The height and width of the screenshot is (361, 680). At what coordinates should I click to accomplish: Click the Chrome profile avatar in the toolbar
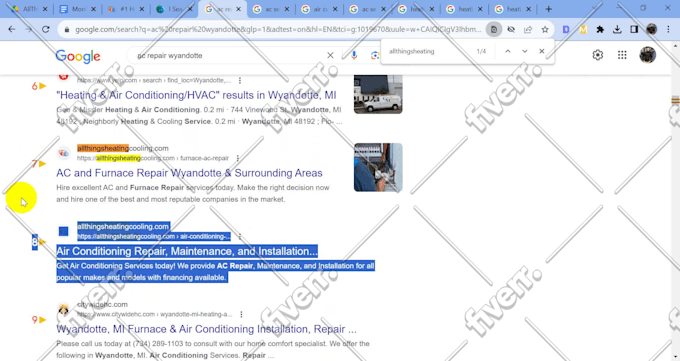651,30
